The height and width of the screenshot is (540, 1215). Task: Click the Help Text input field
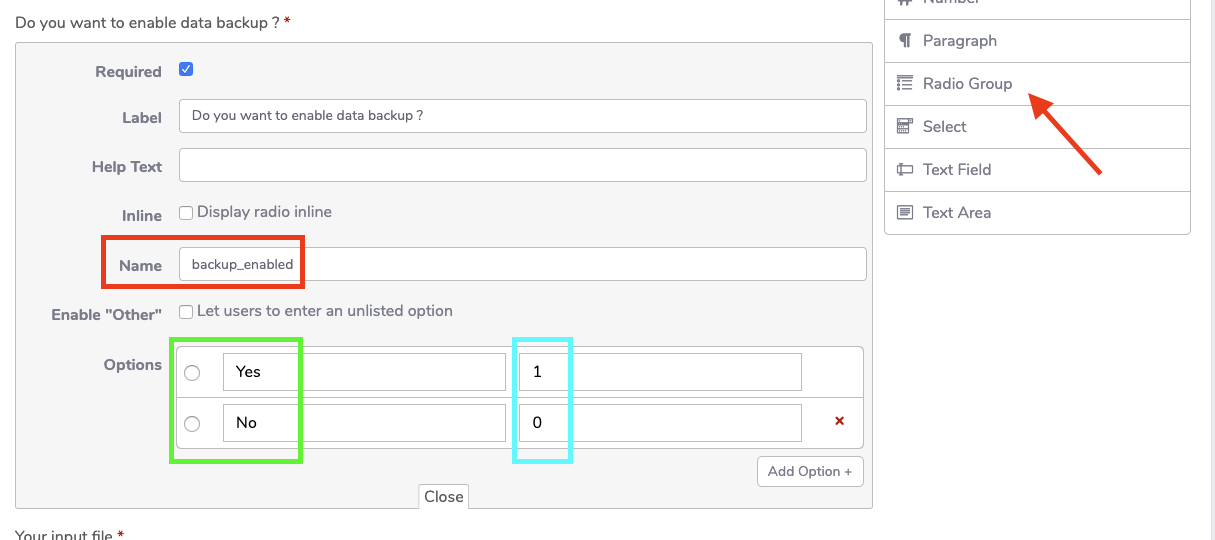(x=522, y=166)
